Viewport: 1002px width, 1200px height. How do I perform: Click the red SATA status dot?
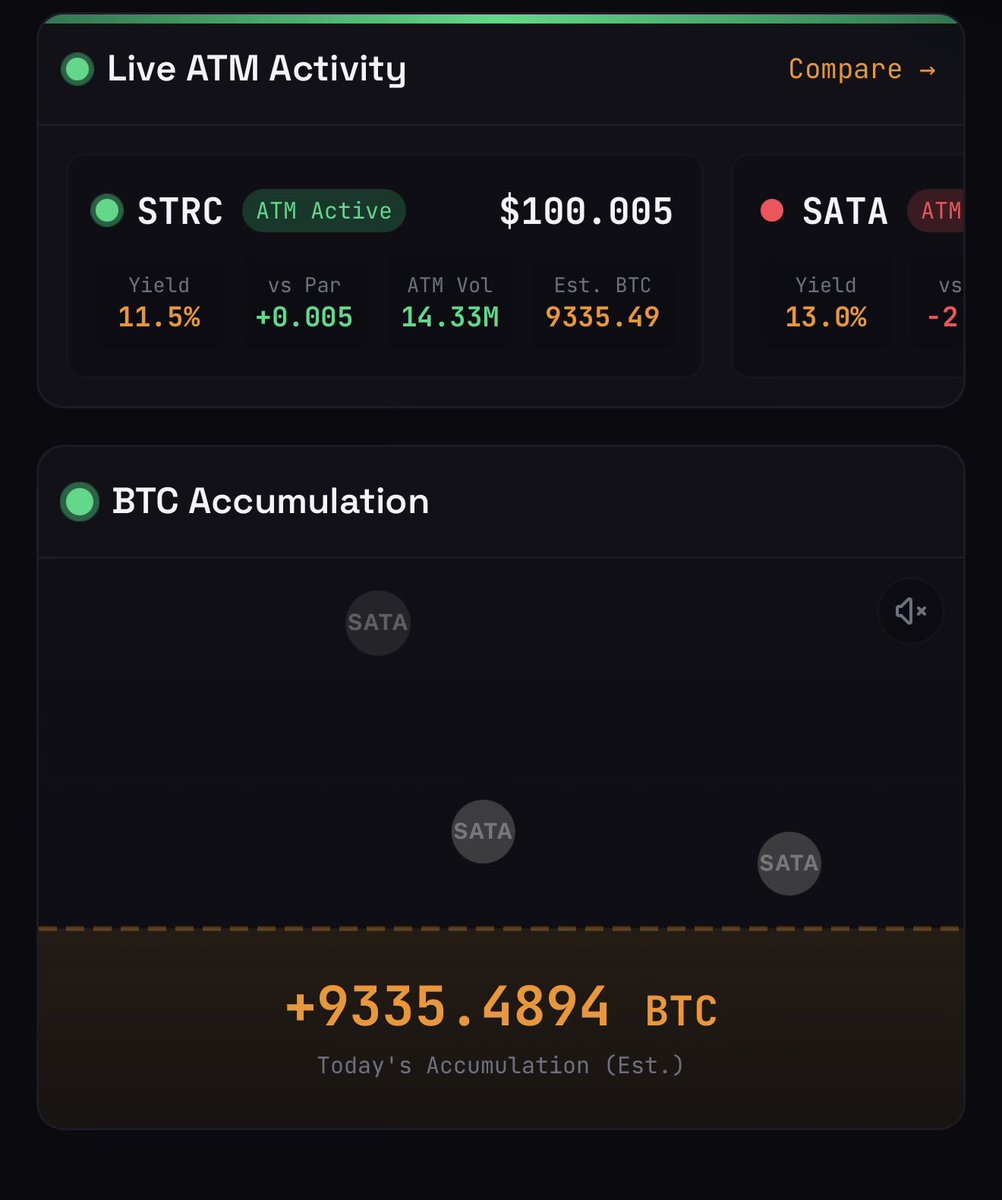(x=772, y=210)
